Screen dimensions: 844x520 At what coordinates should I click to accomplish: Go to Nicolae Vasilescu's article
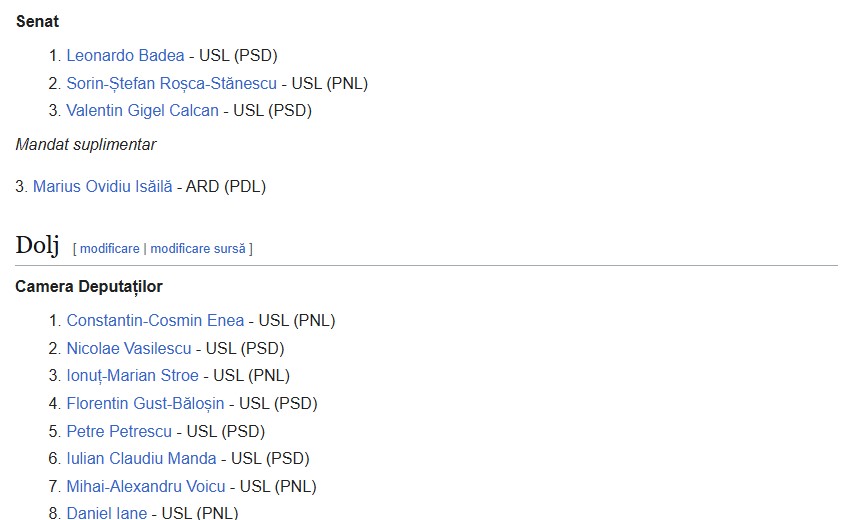pyautogui.click(x=130, y=349)
